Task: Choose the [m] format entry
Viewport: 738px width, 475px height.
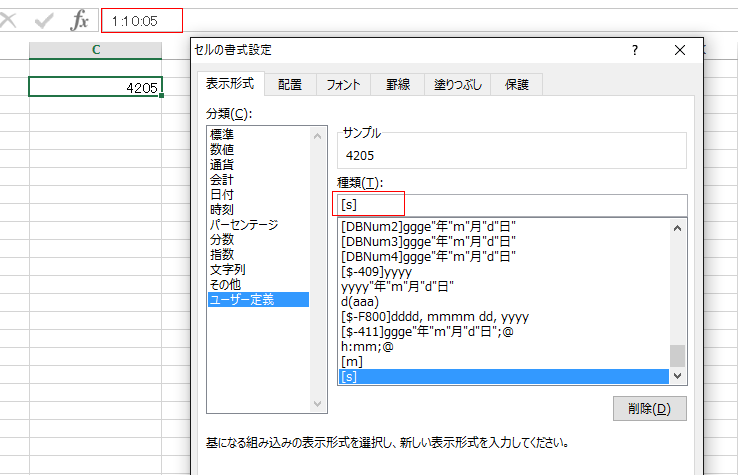Action: pos(504,362)
